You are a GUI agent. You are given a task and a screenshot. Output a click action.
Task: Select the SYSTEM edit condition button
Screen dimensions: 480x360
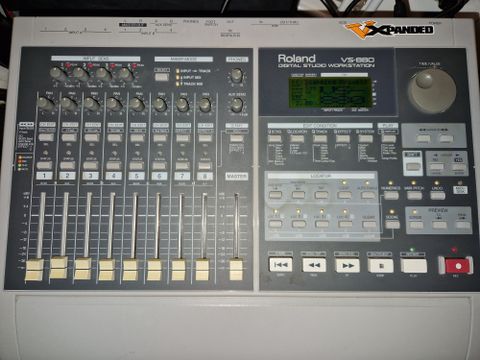tap(365, 138)
